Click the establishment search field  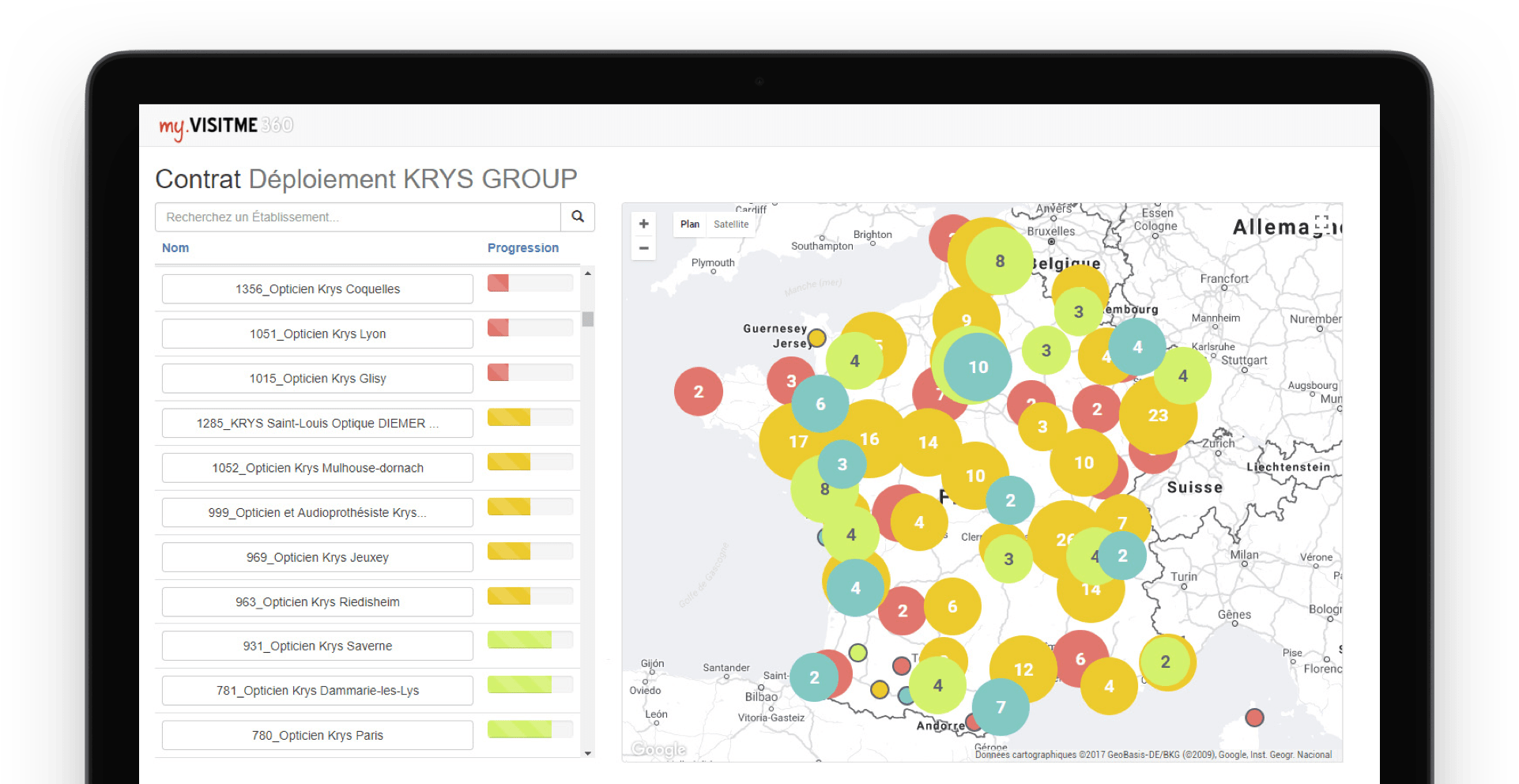tap(358, 217)
